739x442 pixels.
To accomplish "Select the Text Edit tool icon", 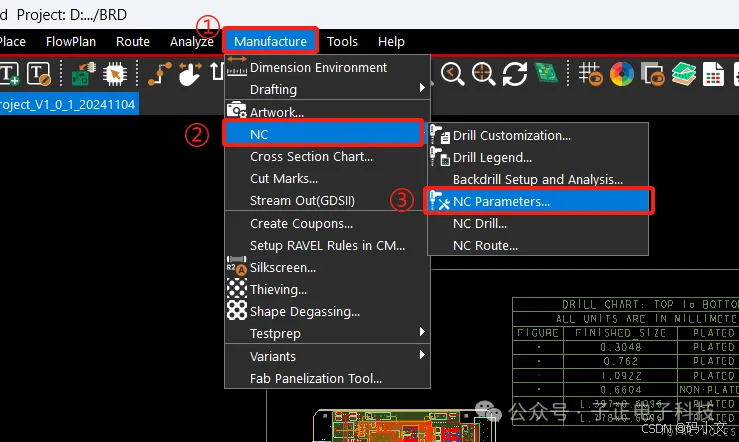I will click(39, 74).
